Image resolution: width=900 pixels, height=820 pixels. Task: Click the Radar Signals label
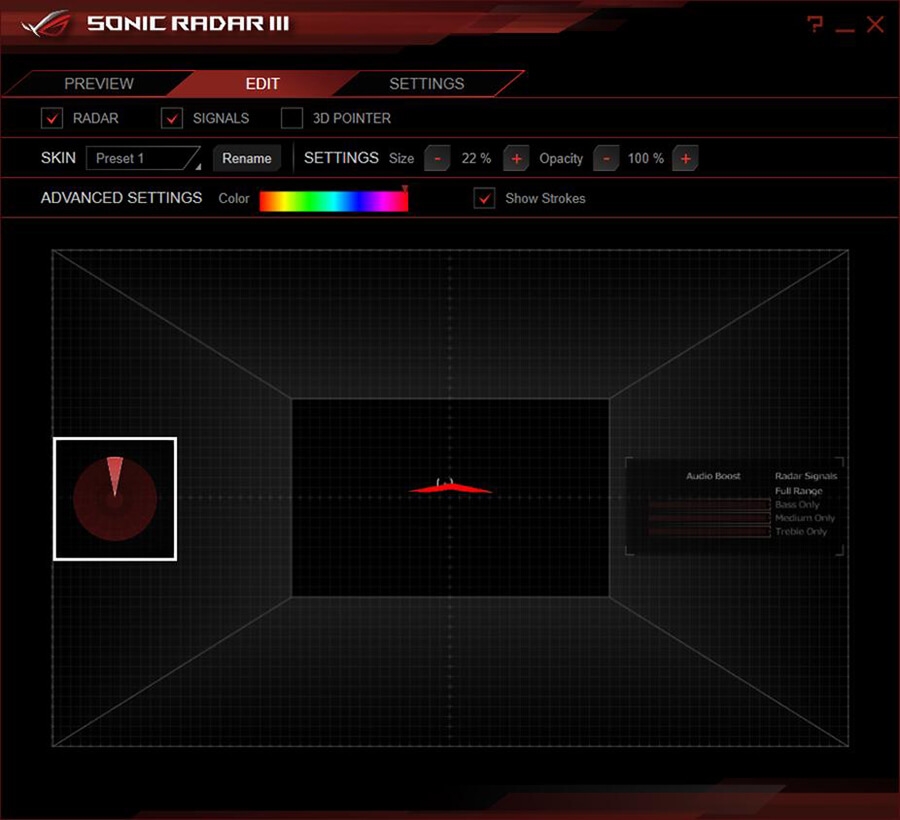[806, 476]
